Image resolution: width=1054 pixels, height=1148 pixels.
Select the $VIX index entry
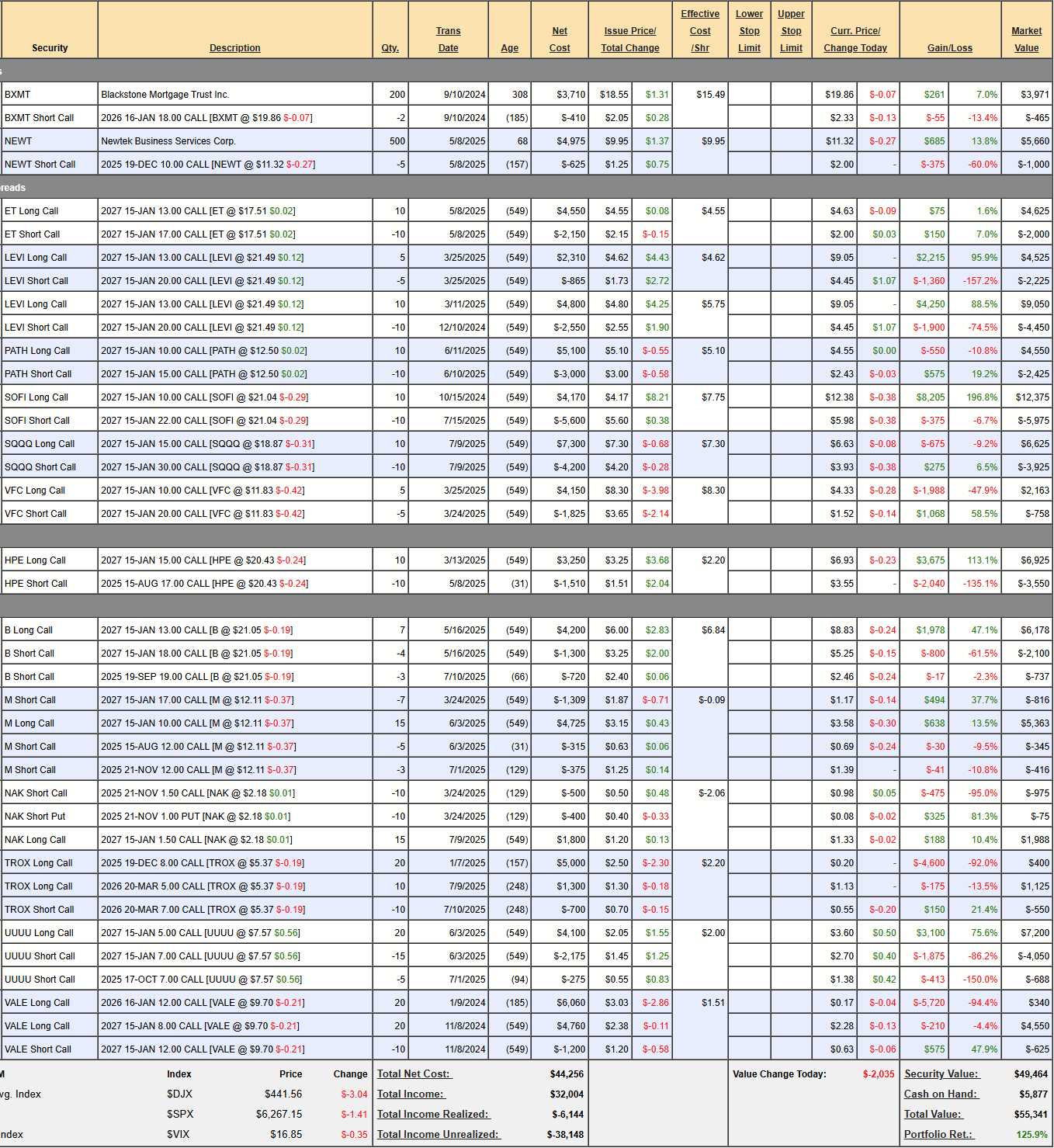tap(179, 1135)
